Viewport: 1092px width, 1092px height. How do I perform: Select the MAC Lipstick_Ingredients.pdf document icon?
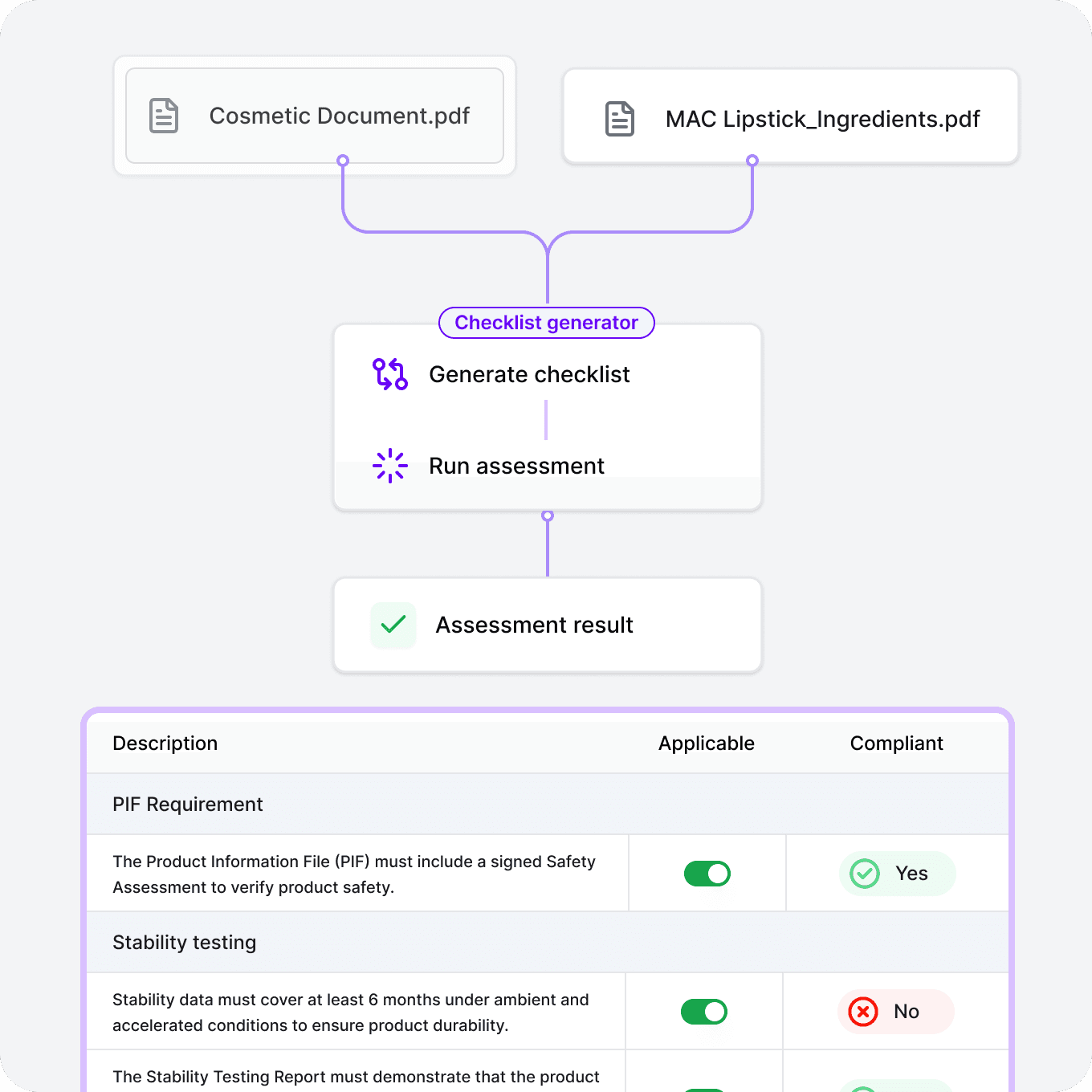pos(618,118)
